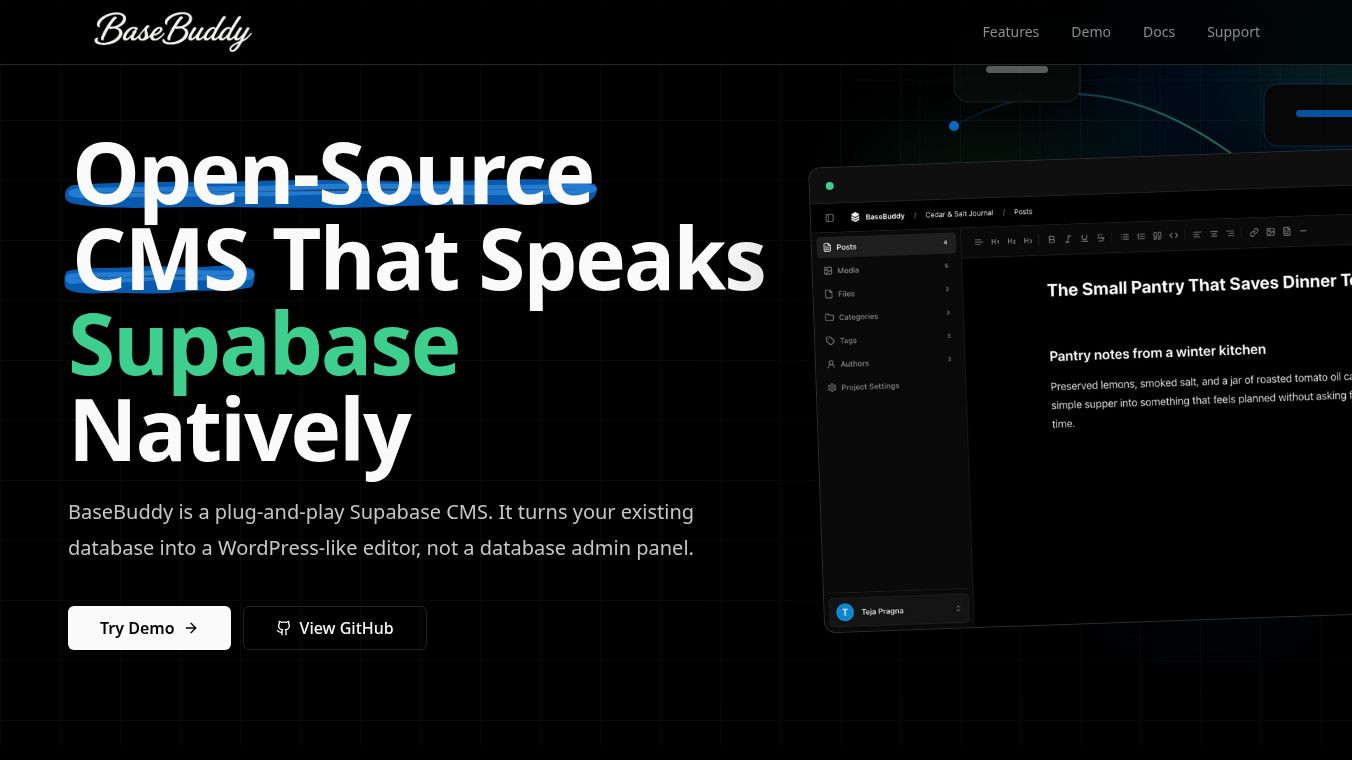The width and height of the screenshot is (1352, 760).
Task: Click the Teja Pragna avatar circle
Action: 845,612
